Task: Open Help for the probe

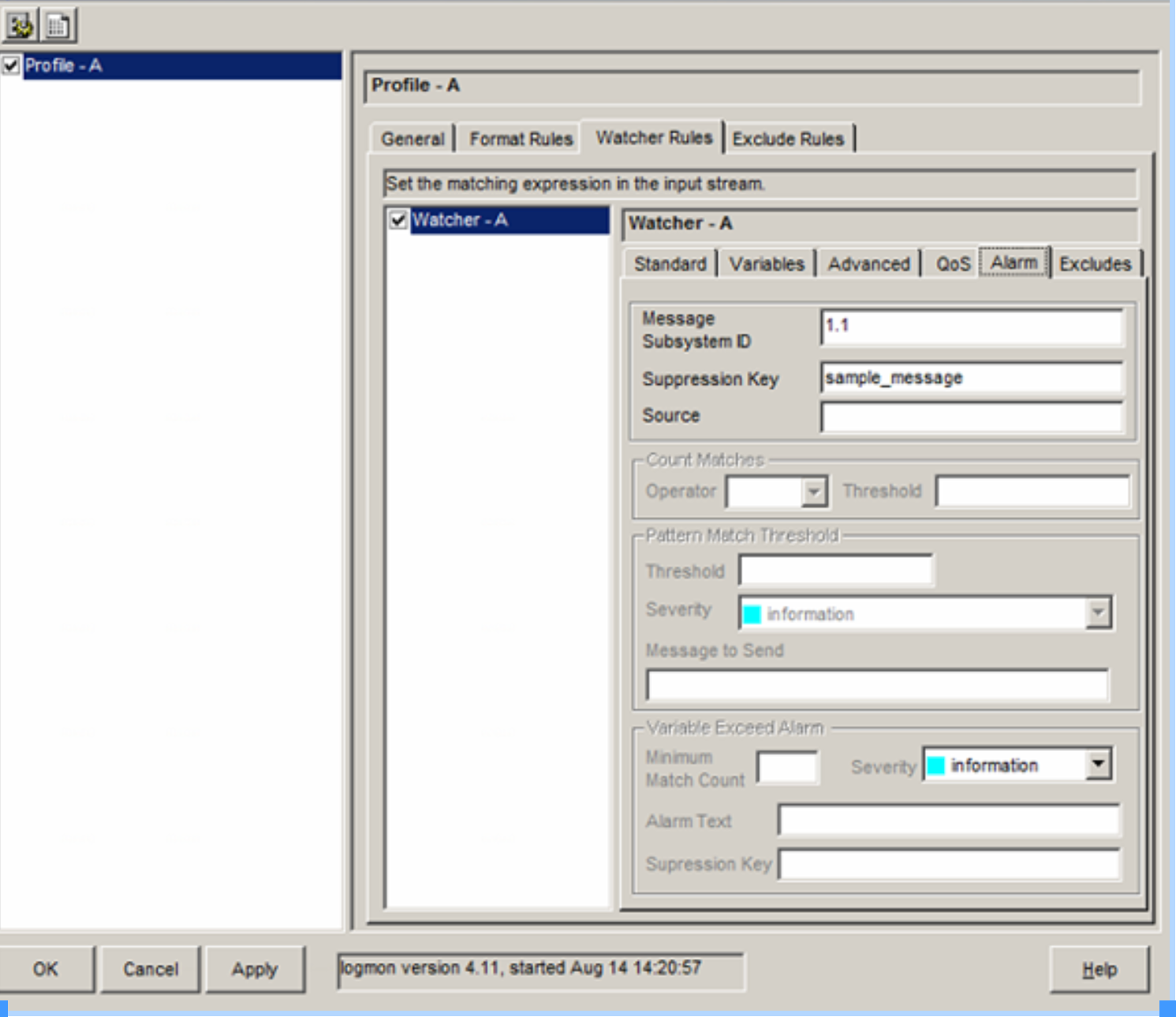Action: click(1099, 969)
